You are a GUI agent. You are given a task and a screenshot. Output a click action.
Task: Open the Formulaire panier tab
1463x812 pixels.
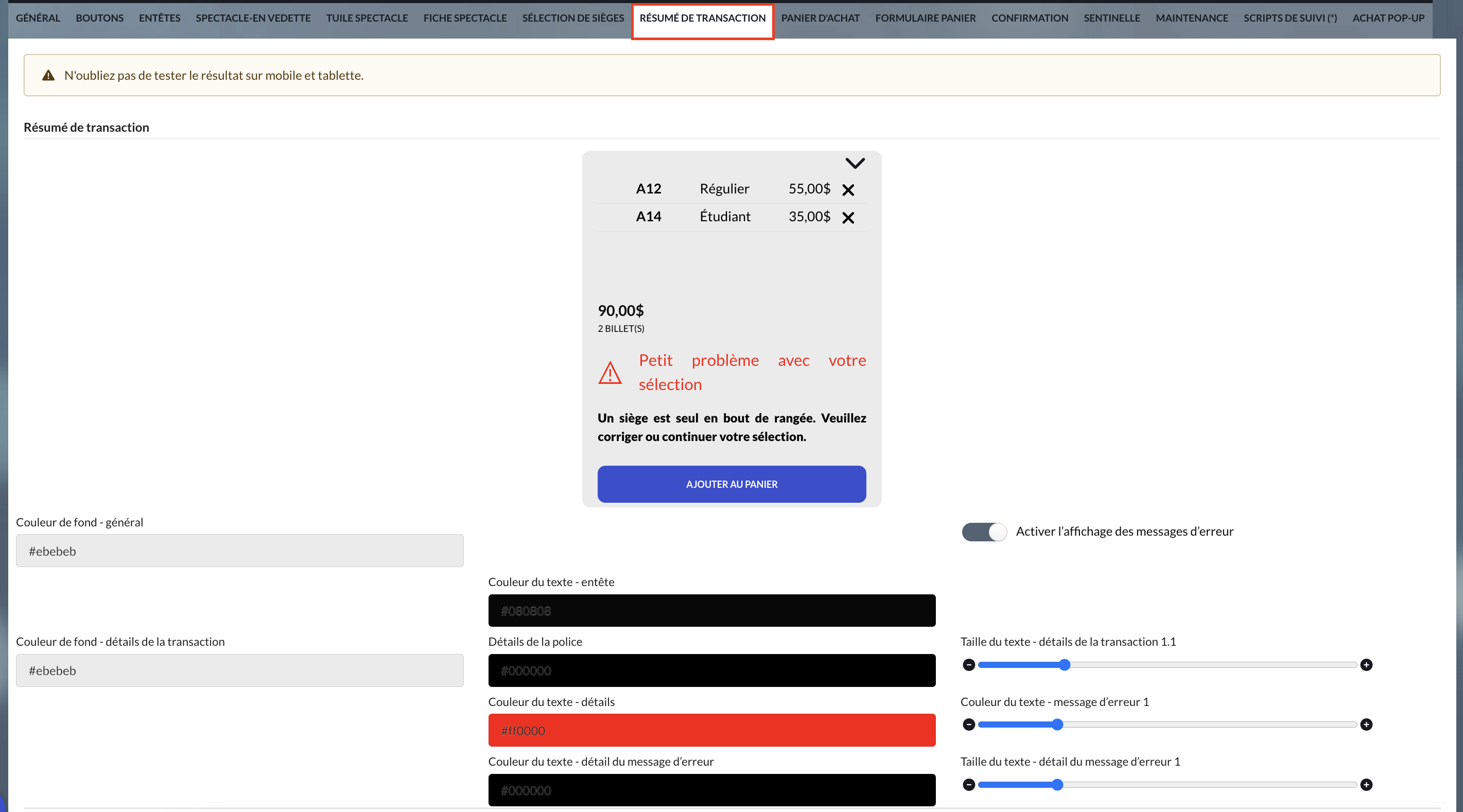[926, 18]
